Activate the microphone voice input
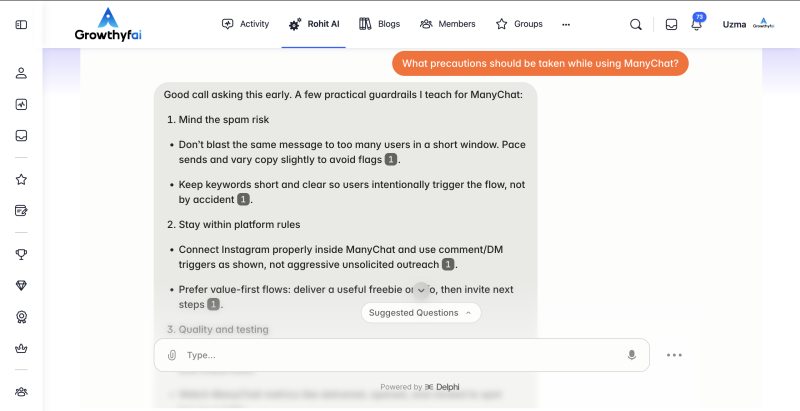The width and height of the screenshot is (800, 411). (x=631, y=355)
